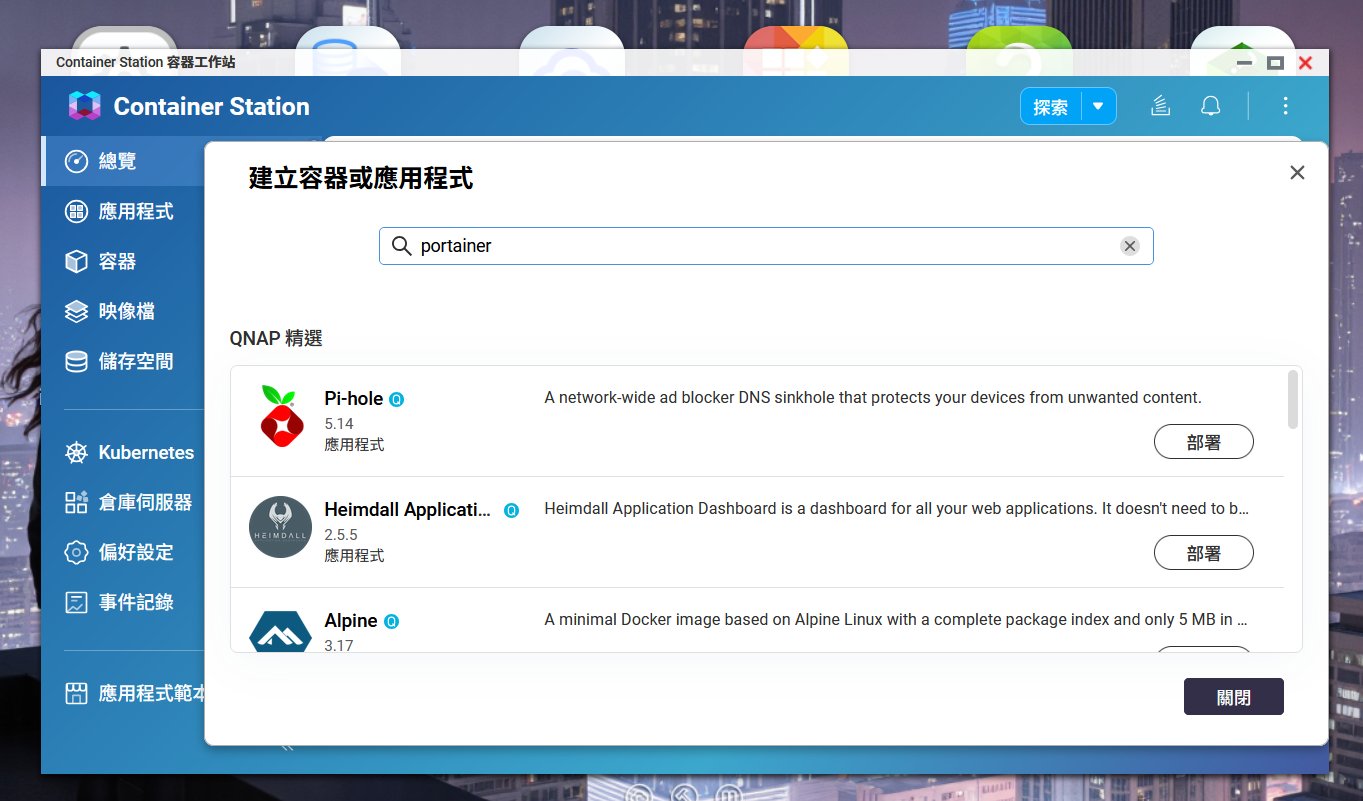Open the Applications (應用程式) sidebar item
Screen dimensions: 1363x801
click(123, 211)
